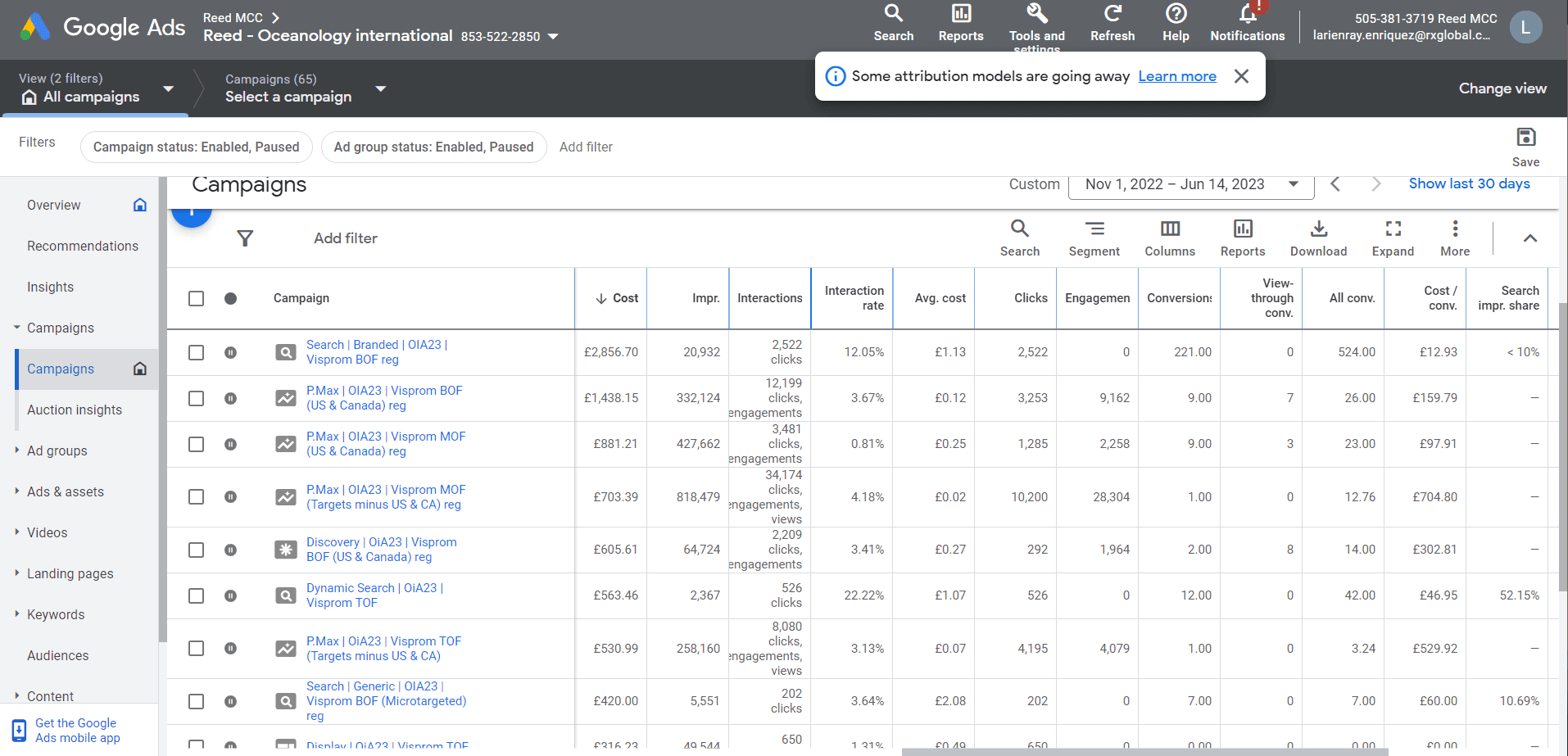The height and width of the screenshot is (756, 1568).
Task: Click status icon of Dynamic Search campaign
Action: click(231, 595)
